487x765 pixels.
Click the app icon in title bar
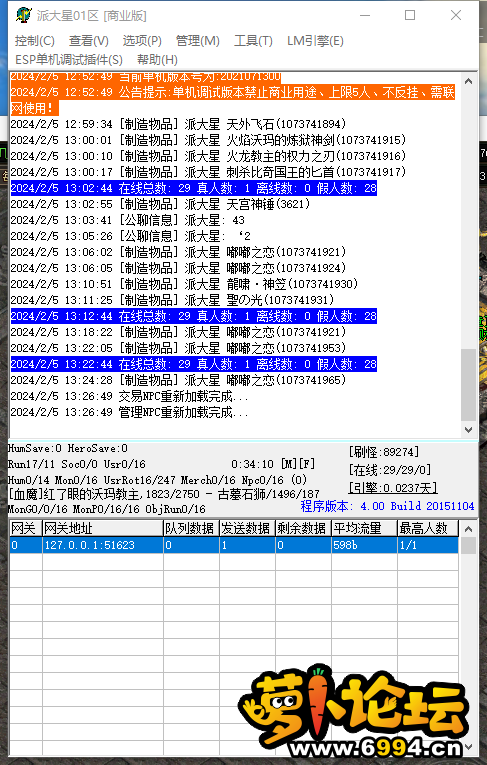[23, 15]
